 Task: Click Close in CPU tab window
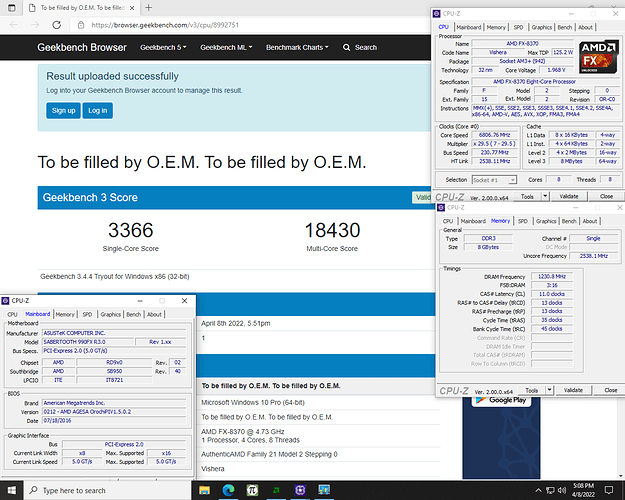(606, 196)
